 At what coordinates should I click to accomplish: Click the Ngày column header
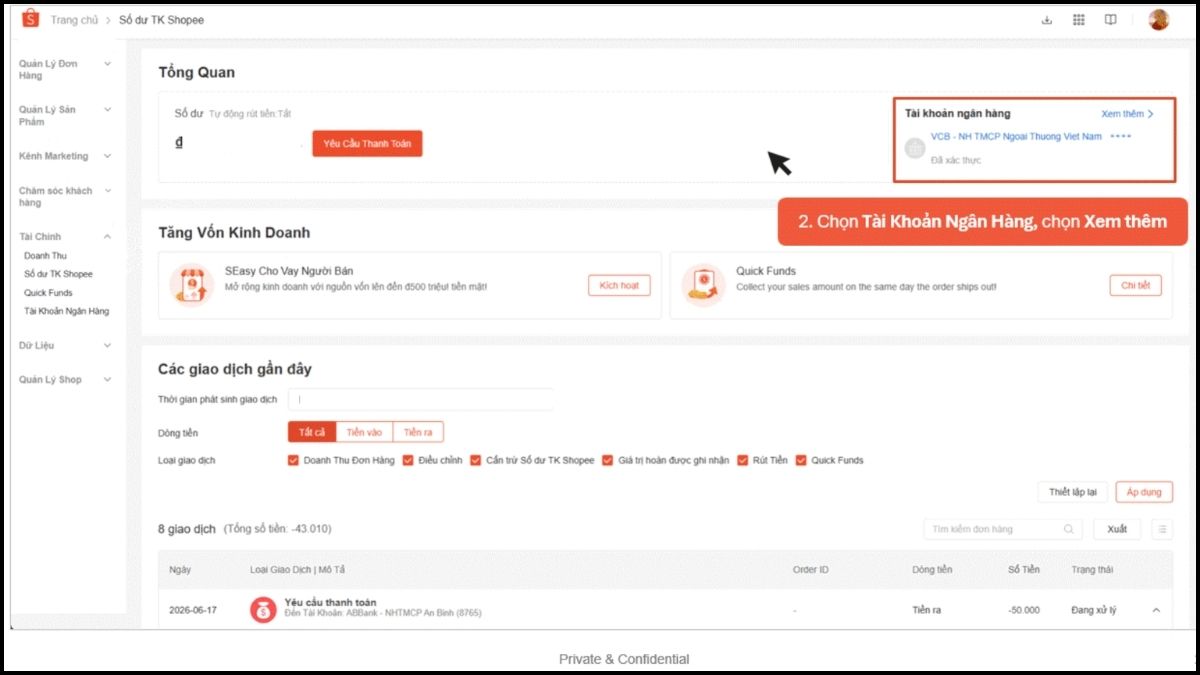point(180,569)
